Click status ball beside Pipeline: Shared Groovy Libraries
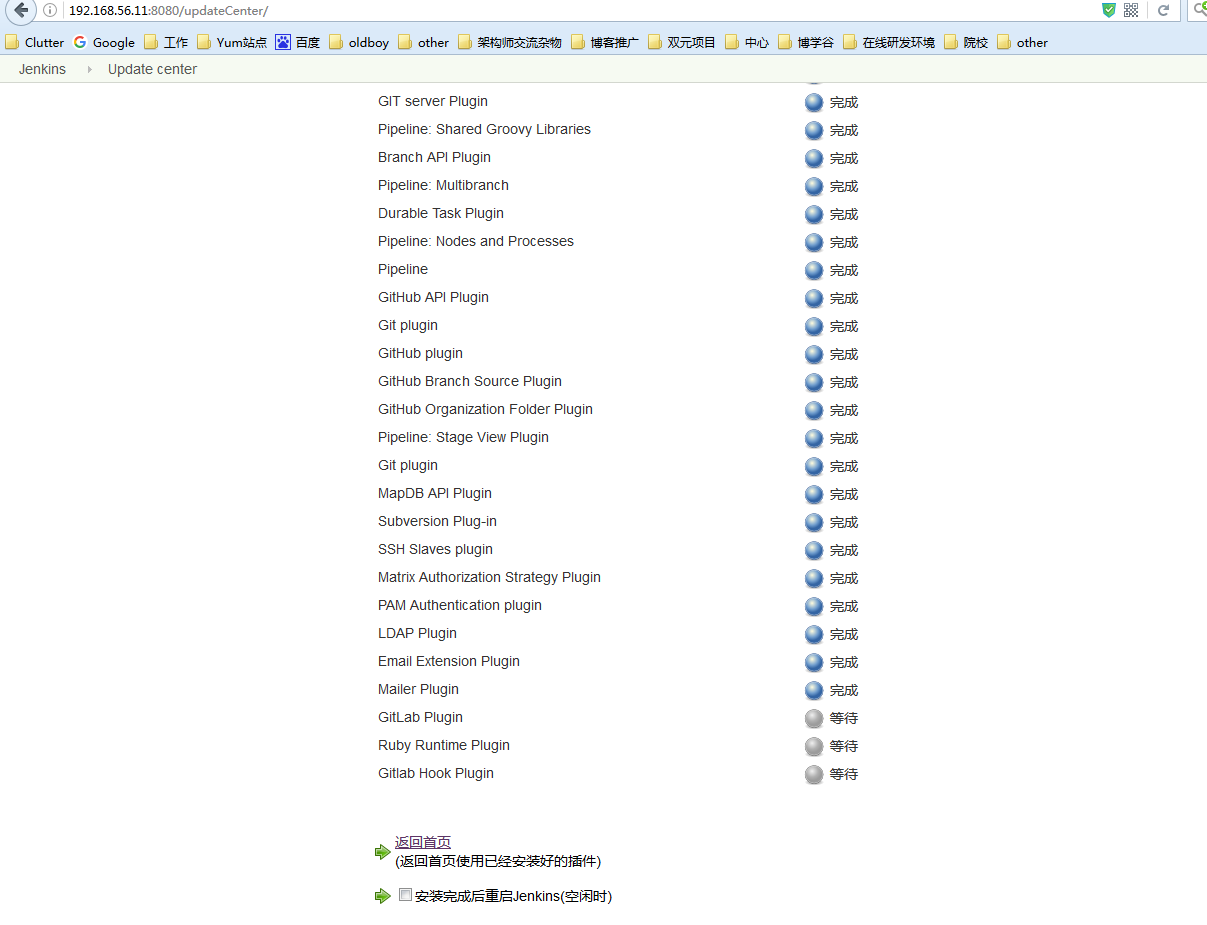Image resolution: width=1207 pixels, height=925 pixels. pyautogui.click(x=814, y=130)
